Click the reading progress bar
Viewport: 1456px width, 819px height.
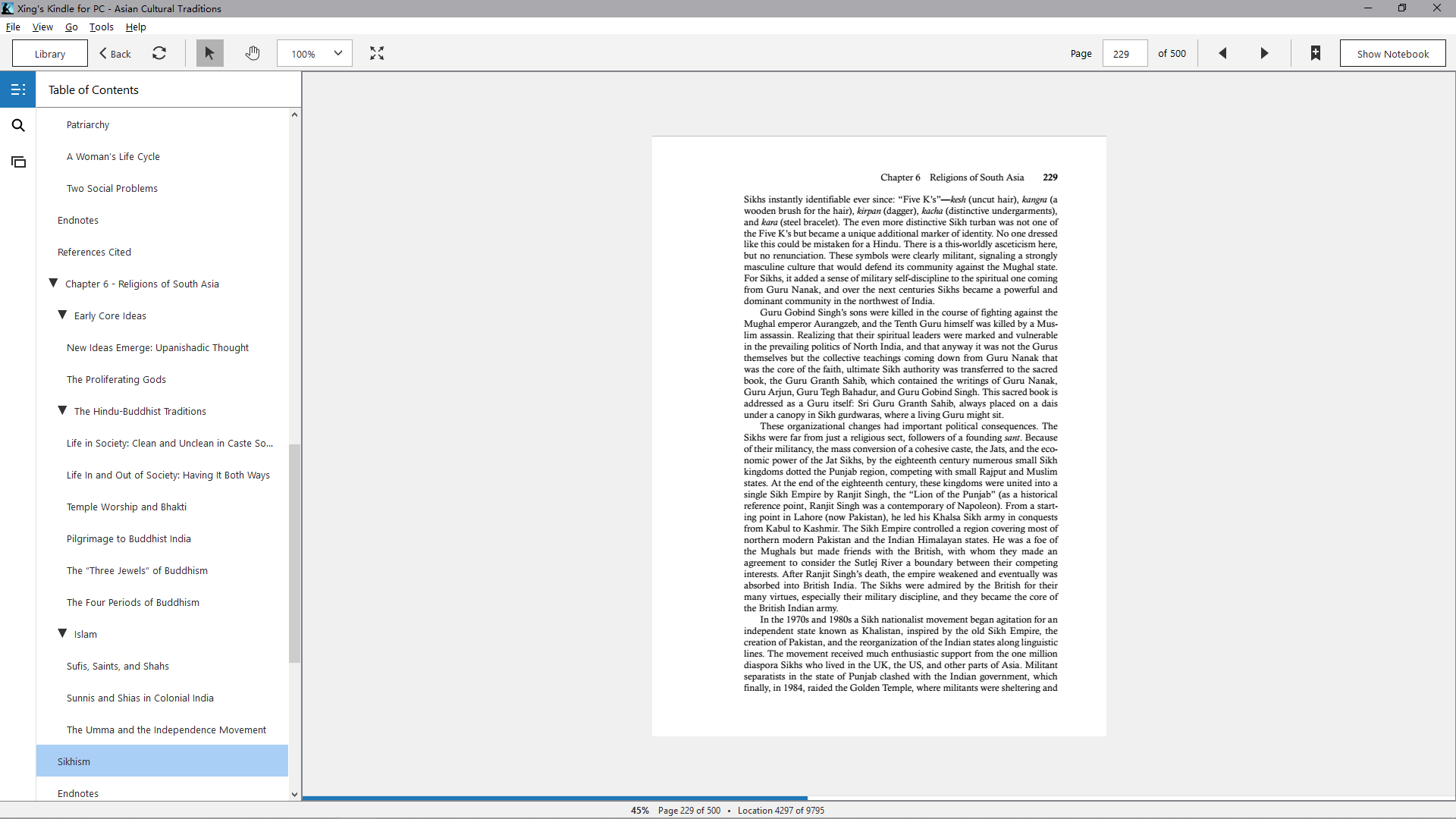click(x=878, y=798)
